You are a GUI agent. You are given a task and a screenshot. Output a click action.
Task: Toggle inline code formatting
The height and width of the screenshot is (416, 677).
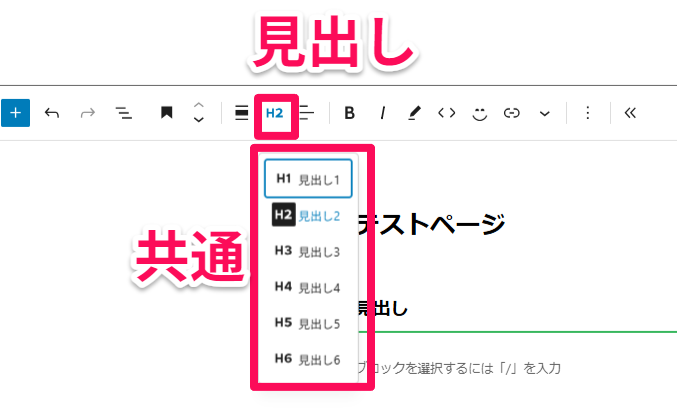(447, 113)
